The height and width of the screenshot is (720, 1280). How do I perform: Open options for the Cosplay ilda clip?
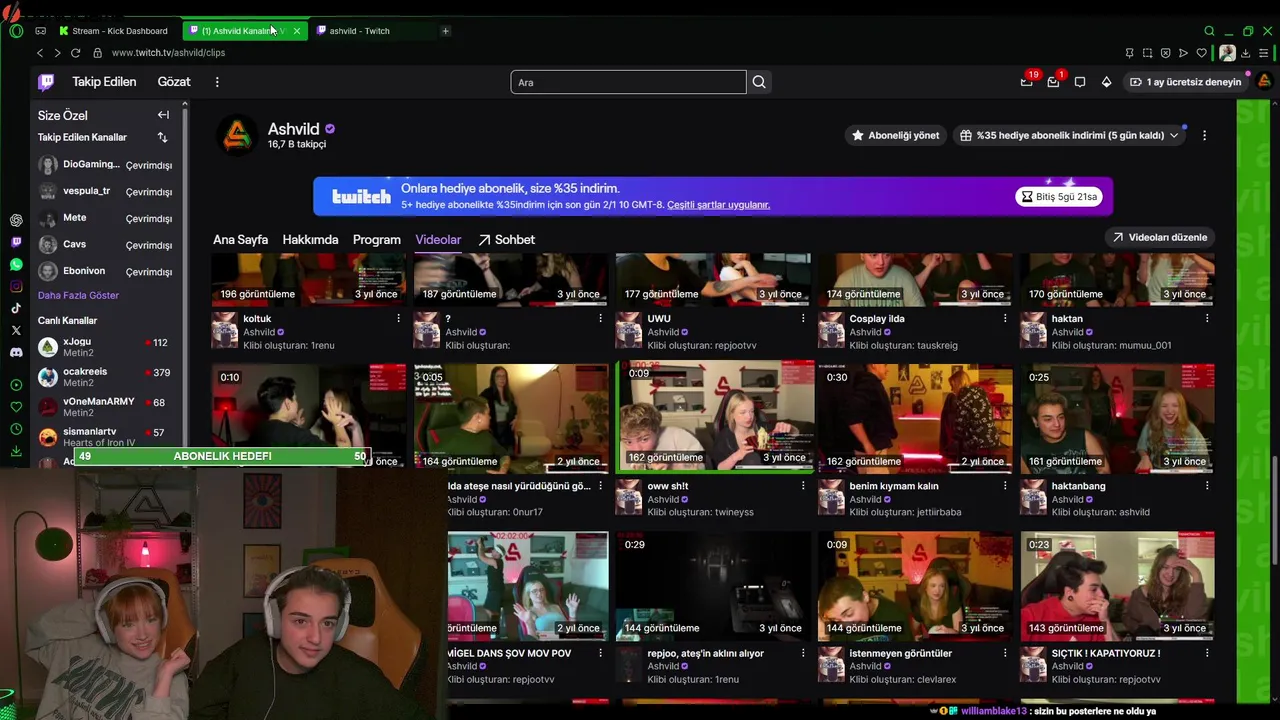pyautogui.click(x=1005, y=318)
